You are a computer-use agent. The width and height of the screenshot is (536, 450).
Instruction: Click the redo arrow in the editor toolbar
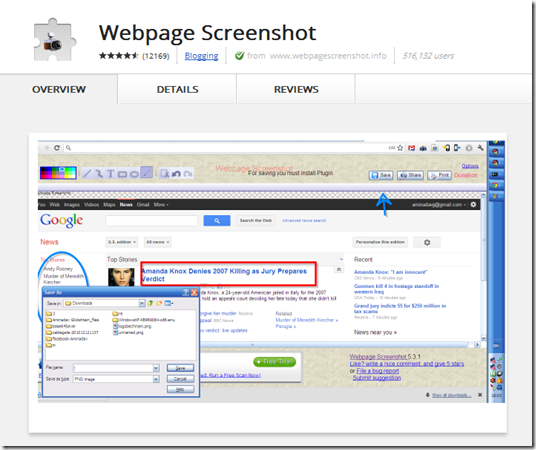[x=188, y=174]
